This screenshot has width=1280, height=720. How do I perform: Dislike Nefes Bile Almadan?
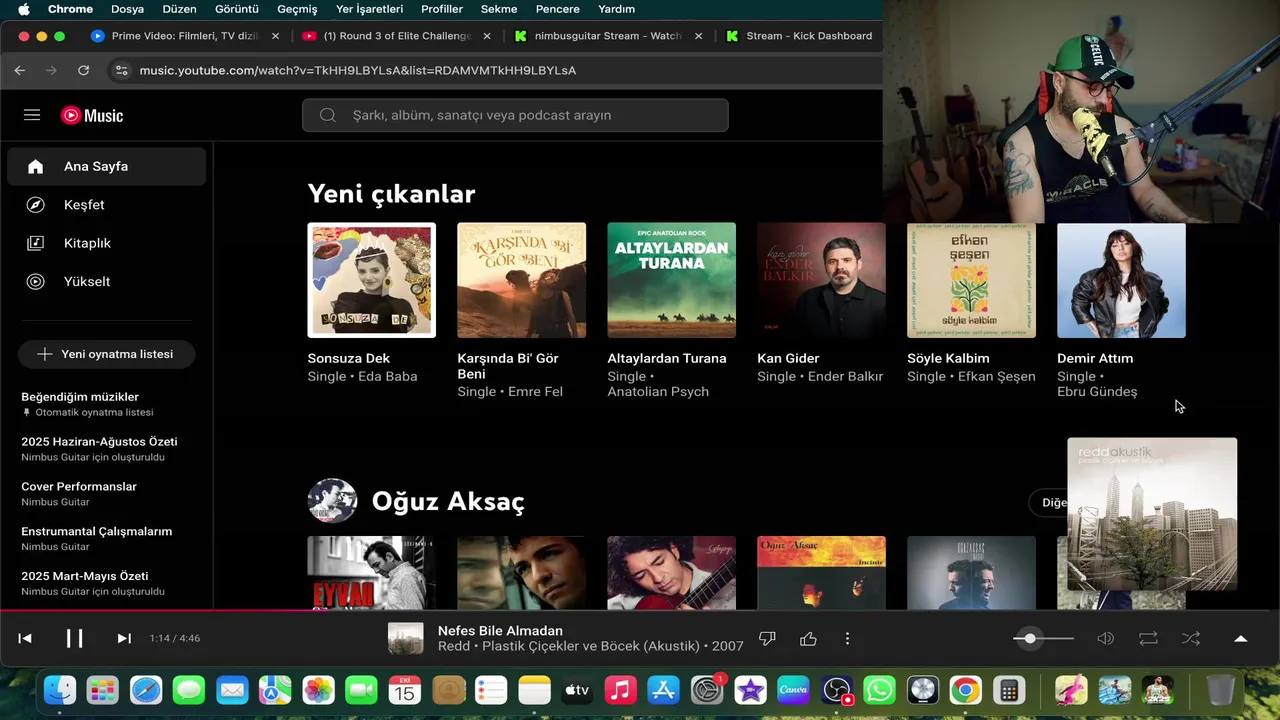(x=768, y=638)
